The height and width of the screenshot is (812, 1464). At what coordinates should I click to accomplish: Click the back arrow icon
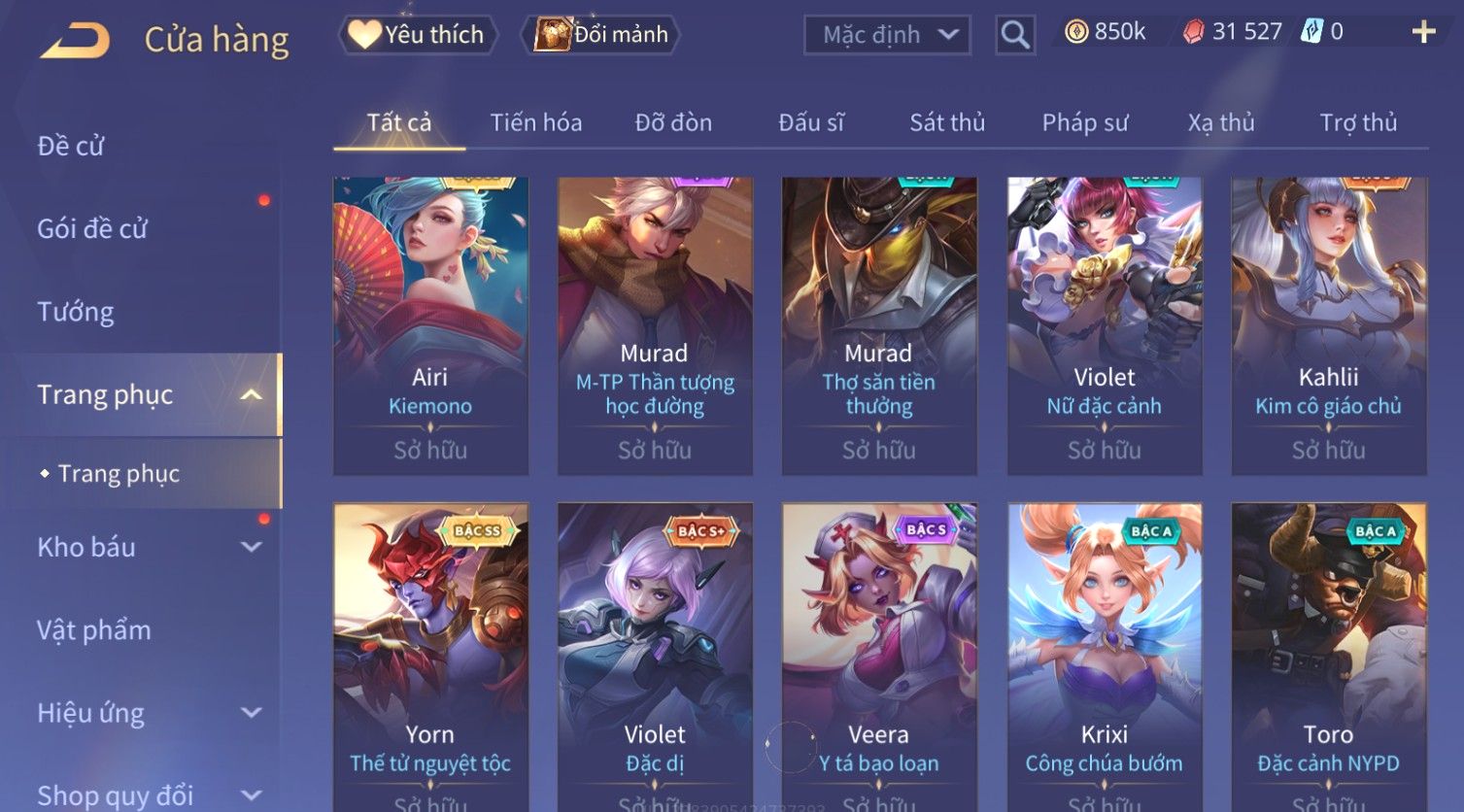tap(75, 41)
